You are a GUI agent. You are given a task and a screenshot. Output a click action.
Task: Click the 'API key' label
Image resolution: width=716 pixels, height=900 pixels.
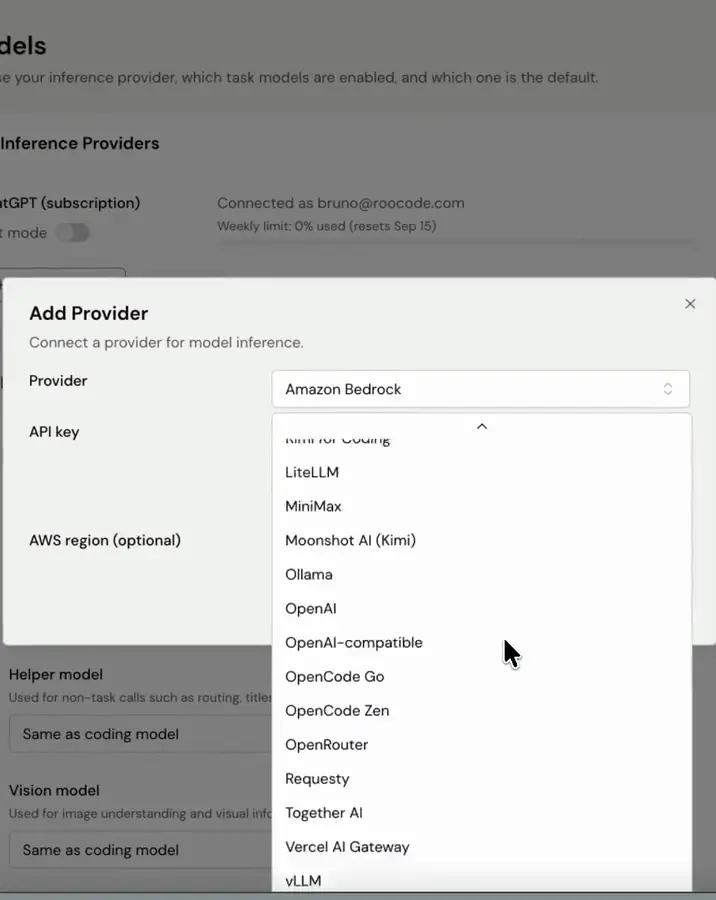54,432
